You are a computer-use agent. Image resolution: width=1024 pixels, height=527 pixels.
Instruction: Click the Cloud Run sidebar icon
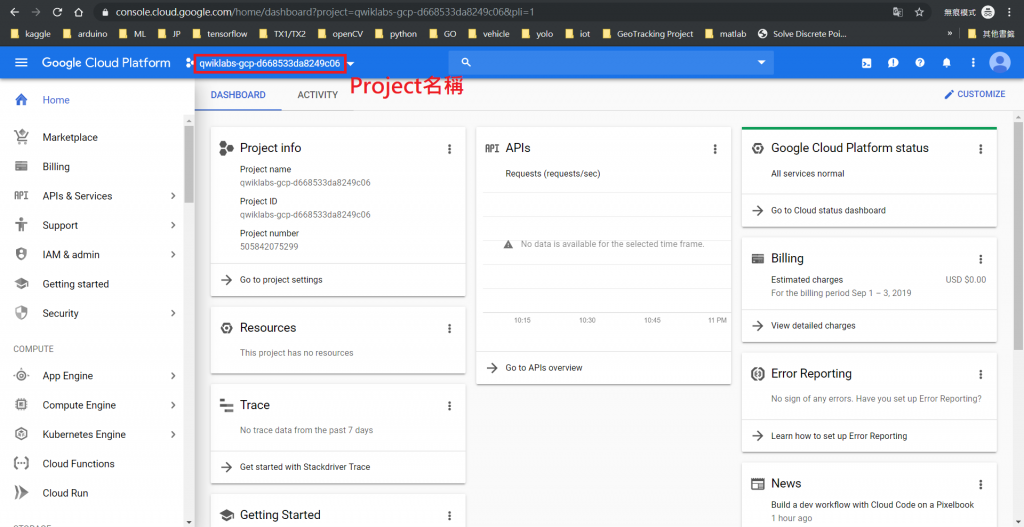tap(22, 493)
